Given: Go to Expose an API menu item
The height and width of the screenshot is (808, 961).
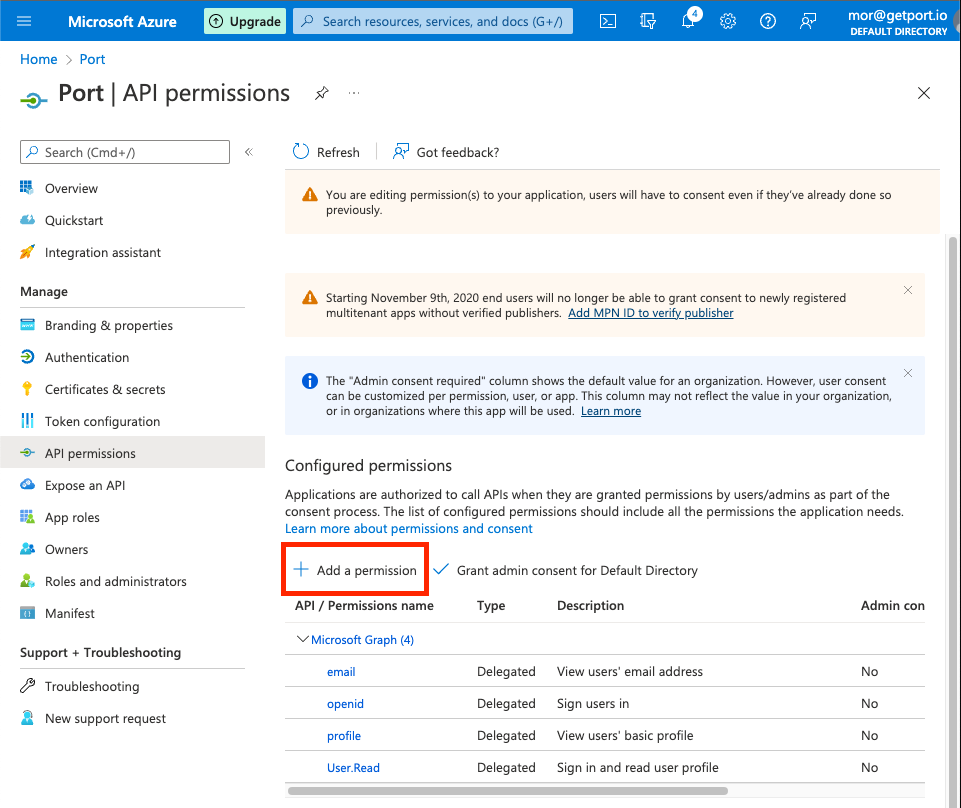Looking at the screenshot, I should pyautogui.click(x=86, y=485).
